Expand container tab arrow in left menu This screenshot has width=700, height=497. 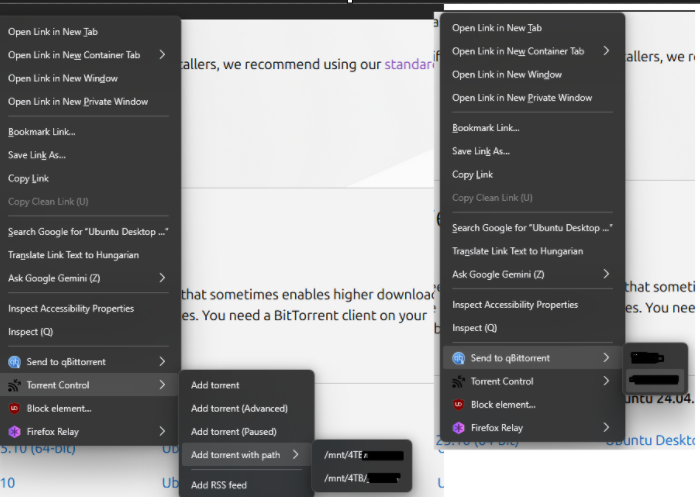coord(162,54)
